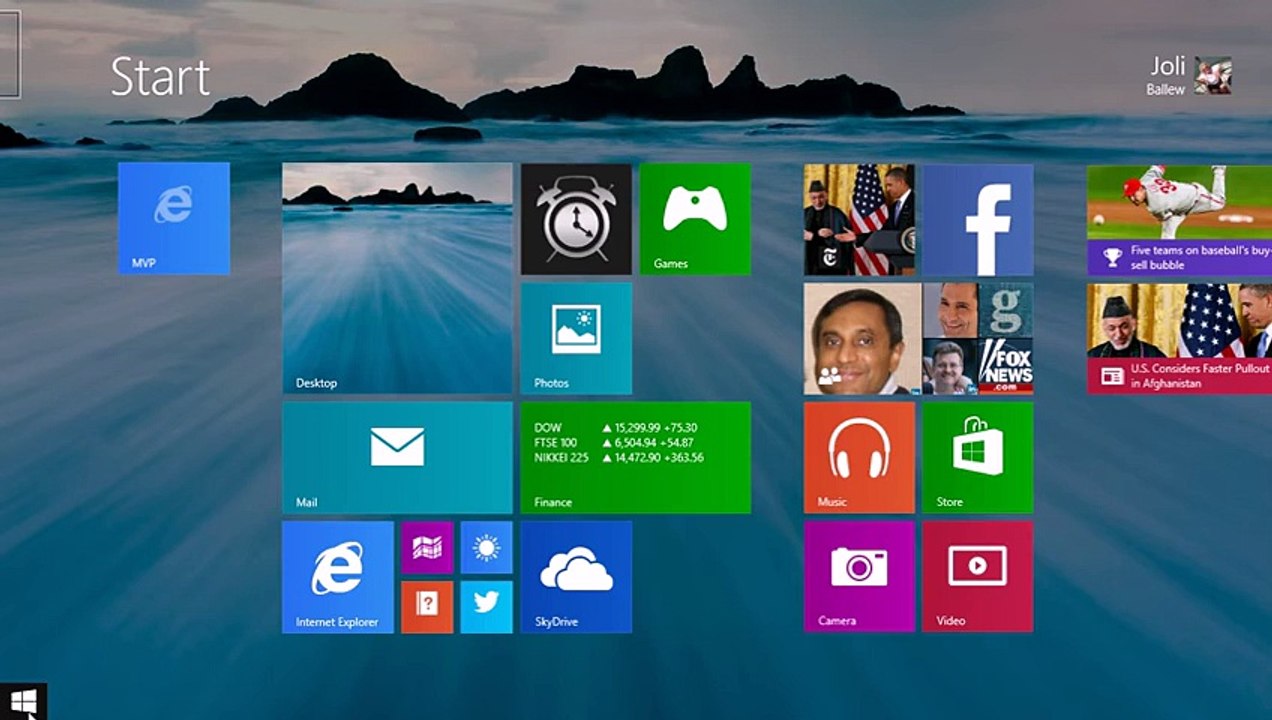Open the SkyDrive tile
Image resolution: width=1272 pixels, height=720 pixels.
tap(576, 577)
